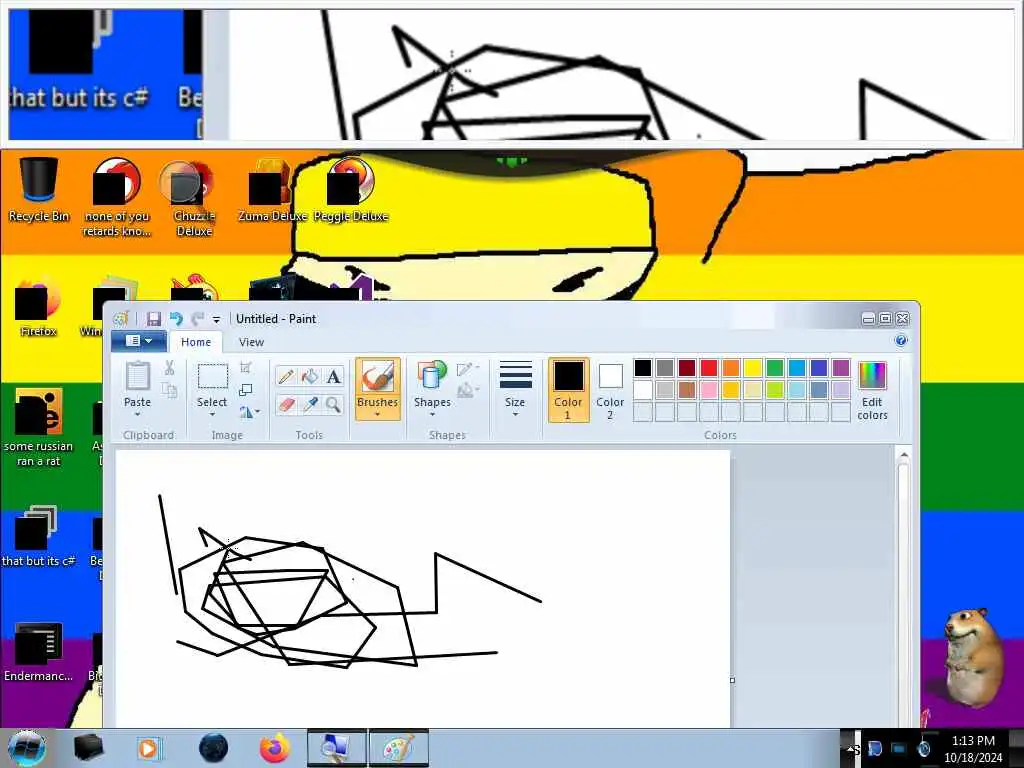Open the Recycle Bin desktop icon
The height and width of the screenshot is (768, 1024).
39,189
